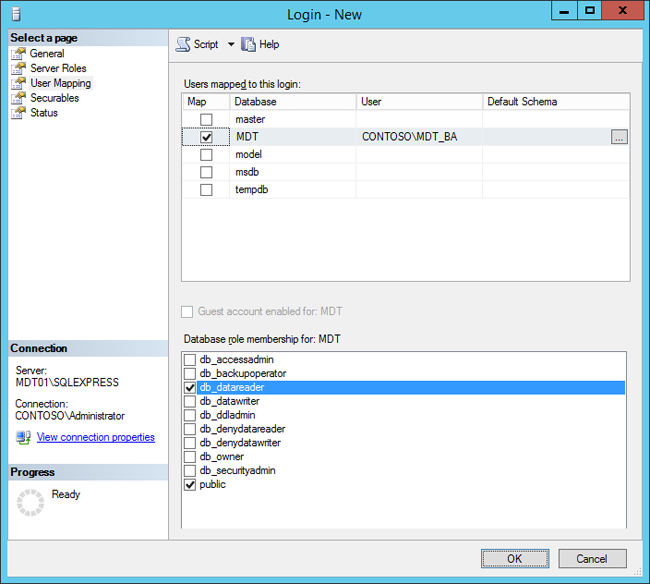Viewport: 650px width, 584px height.
Task: Click the Cancel button
Action: pos(592,559)
